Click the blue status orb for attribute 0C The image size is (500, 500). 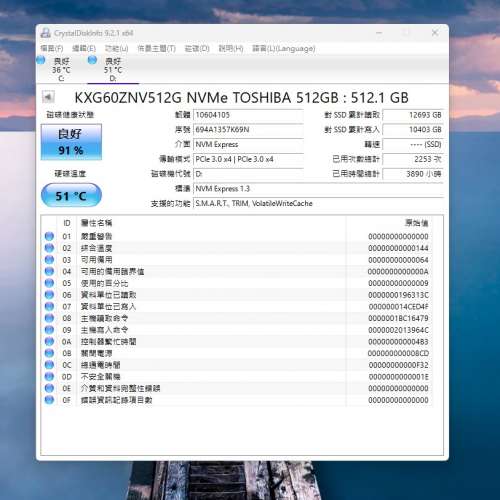point(49,365)
